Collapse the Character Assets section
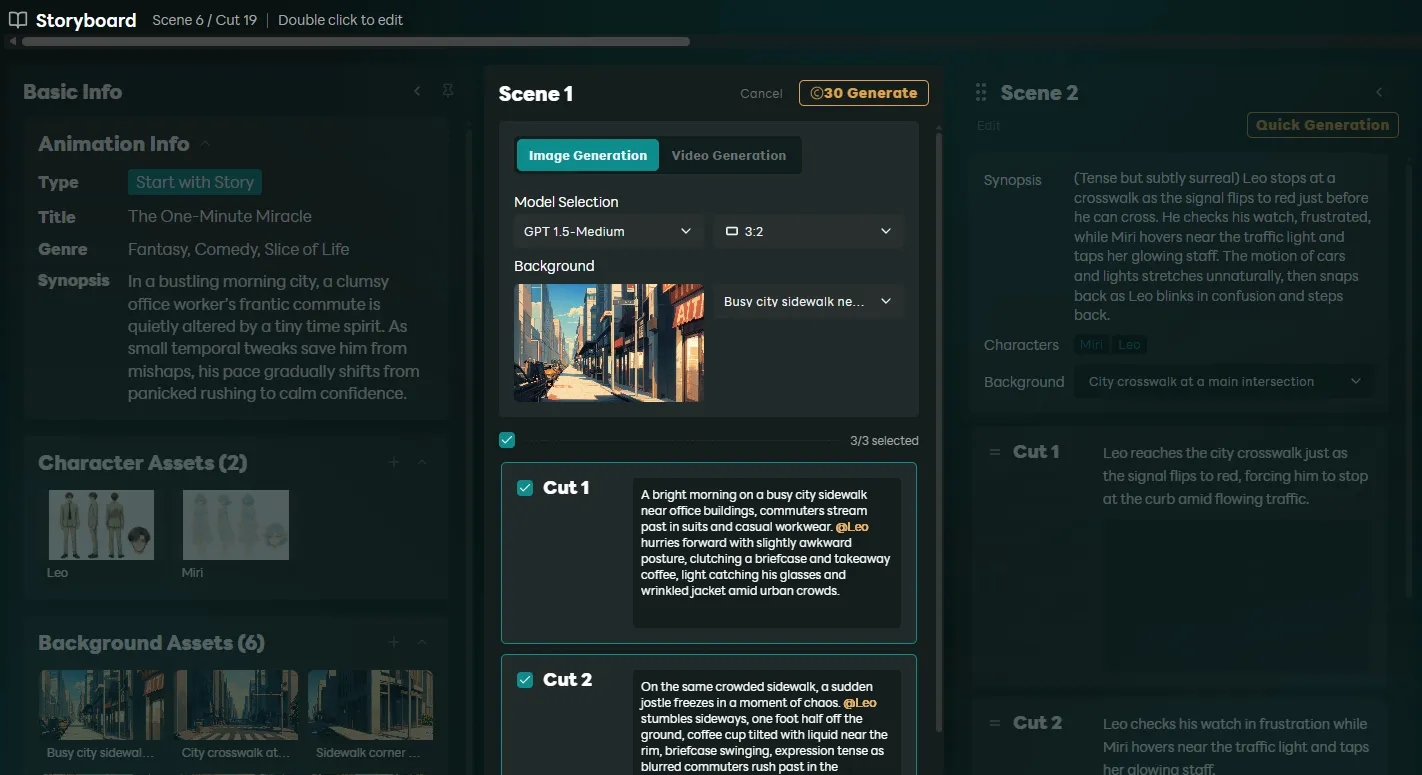This screenshot has width=1422, height=775. [422, 462]
